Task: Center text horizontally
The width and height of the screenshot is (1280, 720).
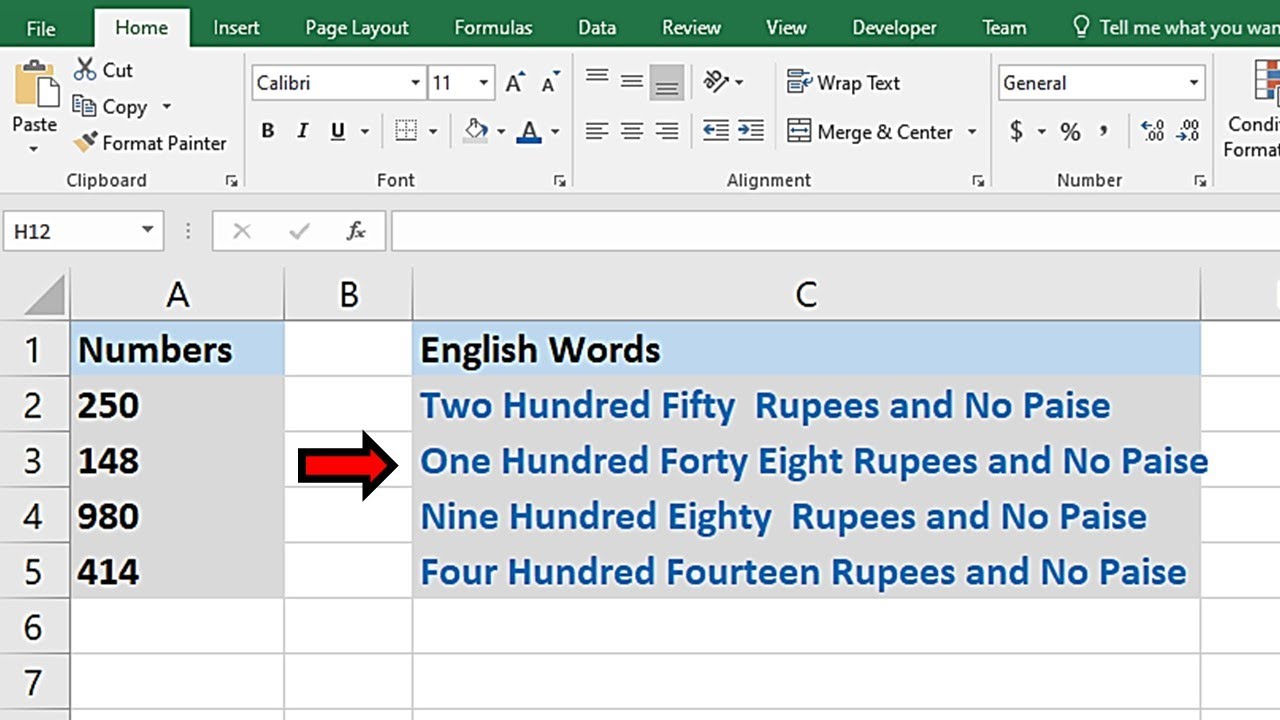Action: pyautogui.click(x=632, y=131)
